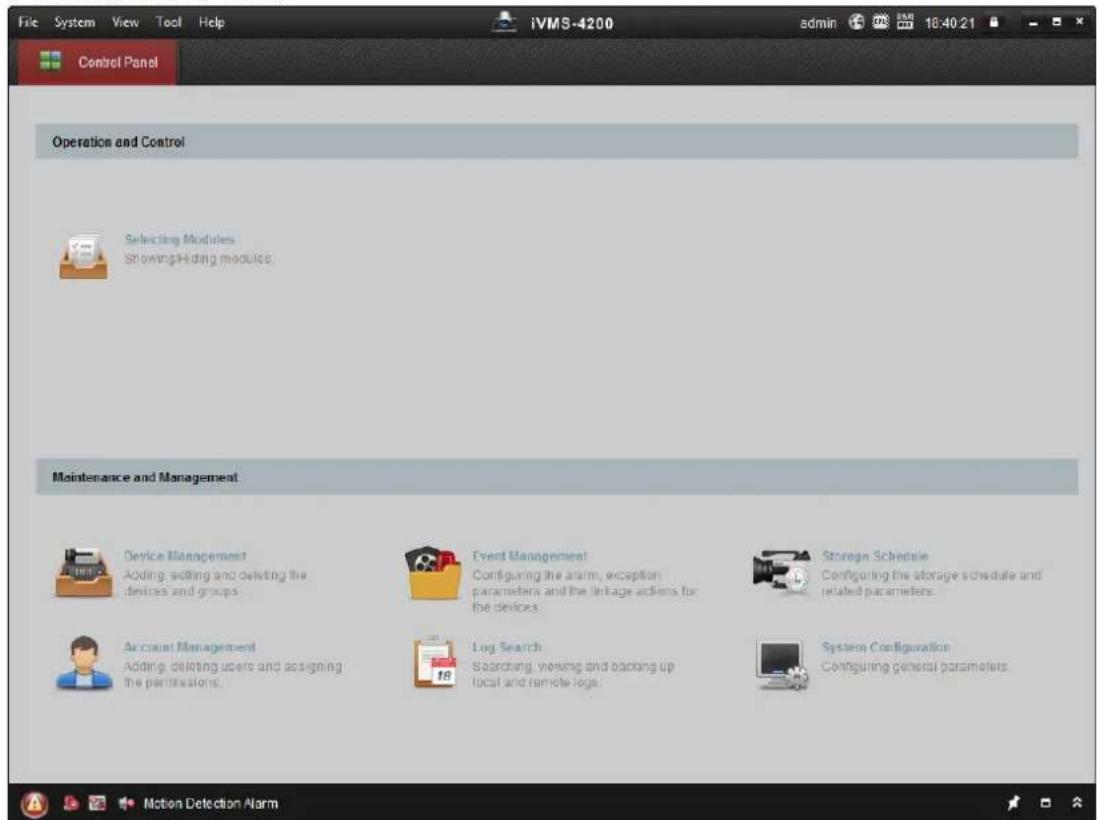Open the File menu

pos(28,22)
